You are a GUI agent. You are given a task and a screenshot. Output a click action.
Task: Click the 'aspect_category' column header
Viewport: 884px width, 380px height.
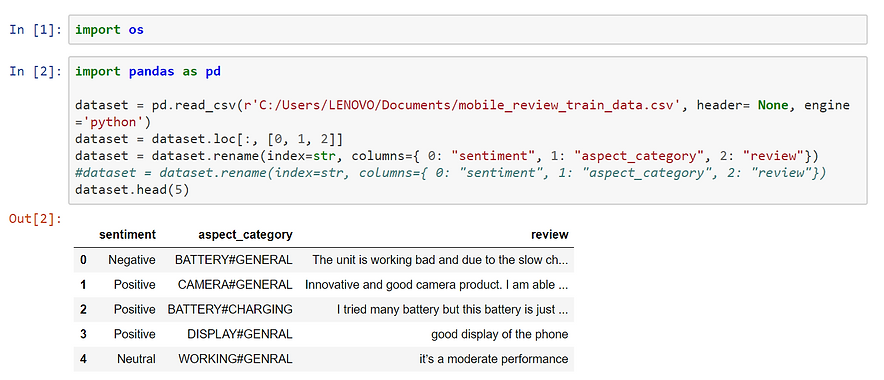pyautogui.click(x=245, y=235)
